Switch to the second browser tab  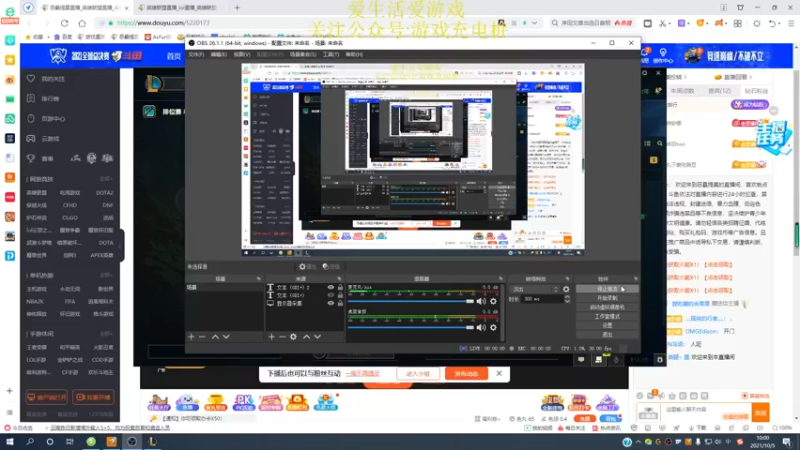click(181, 8)
